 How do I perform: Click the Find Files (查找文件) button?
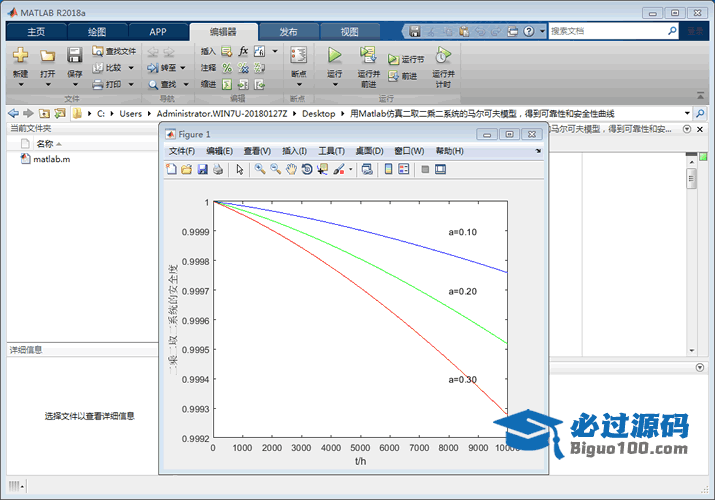[113, 51]
